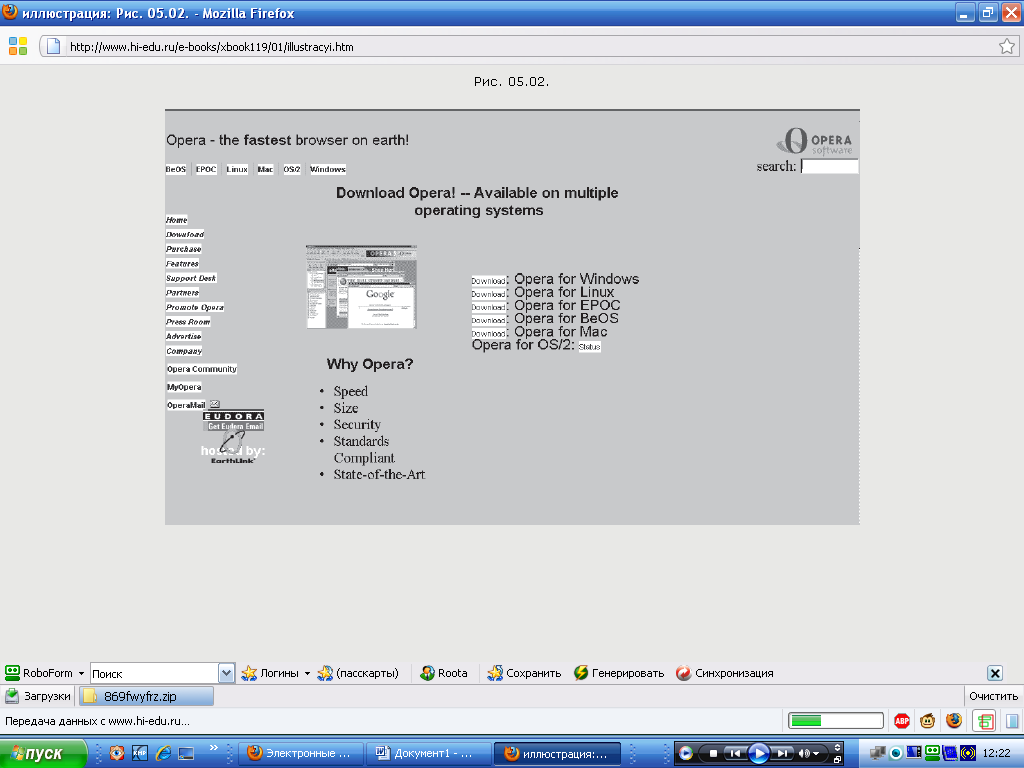Restore the taskbar media player window

(x=837, y=760)
